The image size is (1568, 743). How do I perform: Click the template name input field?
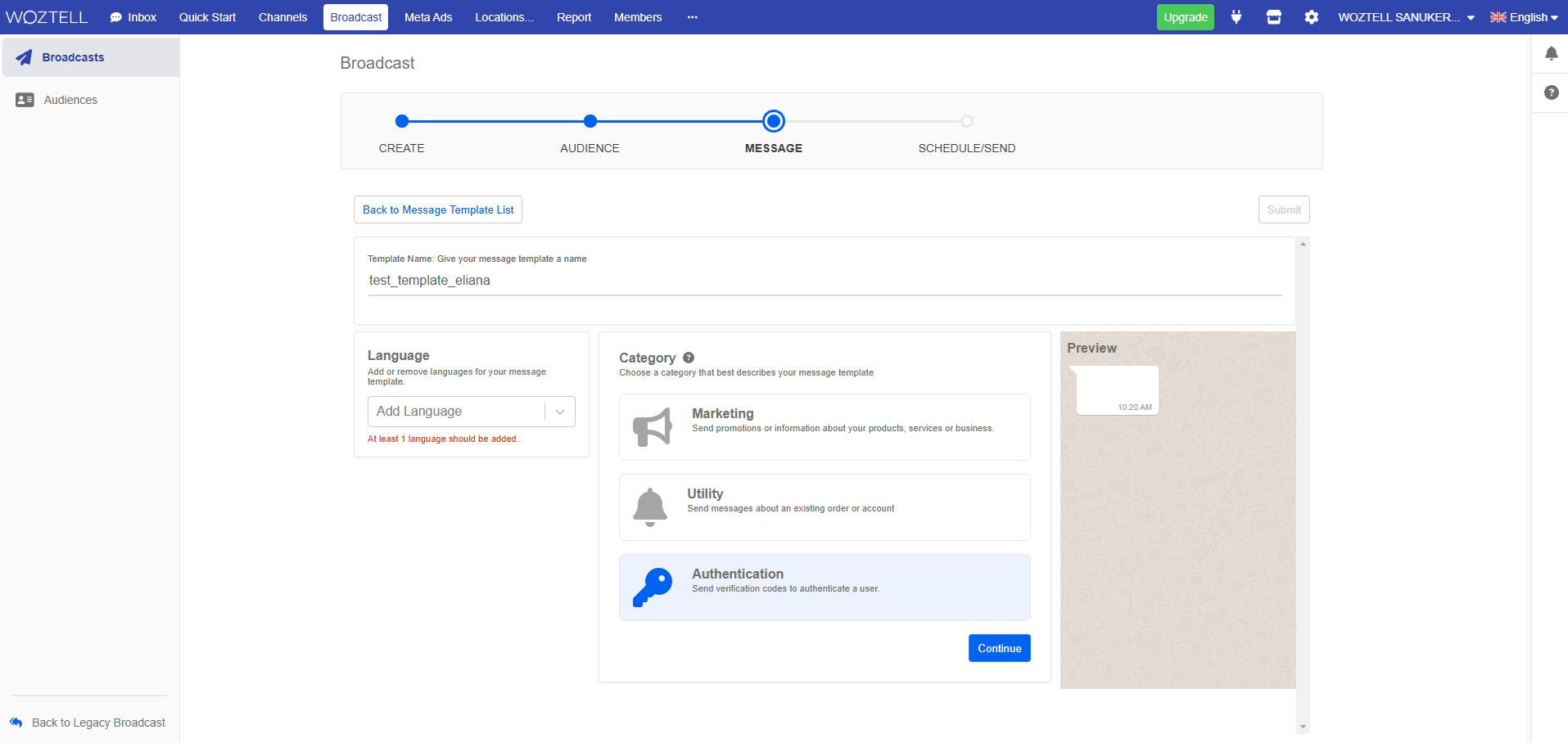737,280
